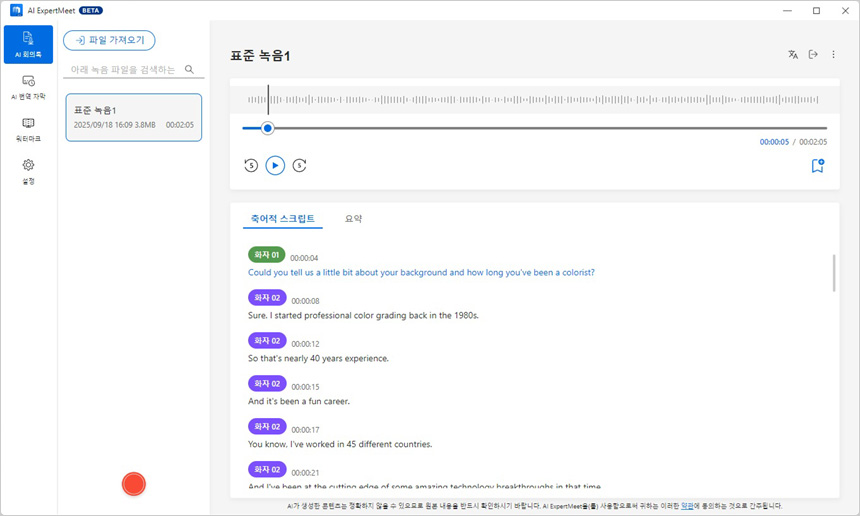Image resolution: width=860 pixels, height=516 pixels.
Task: Open the 워터마크 sidebar section
Action: click(x=28, y=128)
